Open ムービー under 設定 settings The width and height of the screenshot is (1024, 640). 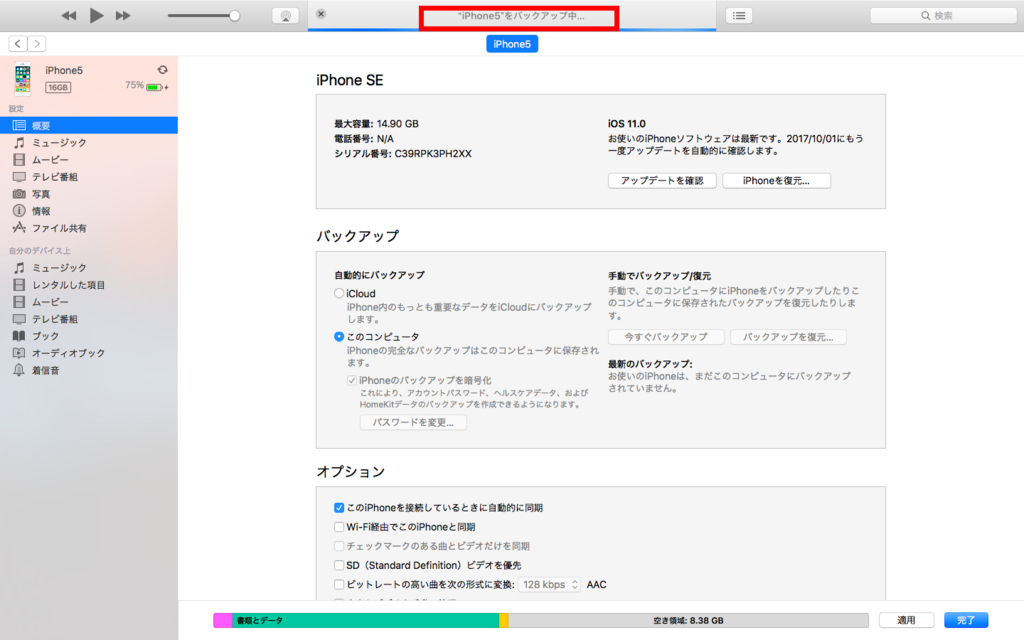[x=89, y=159]
